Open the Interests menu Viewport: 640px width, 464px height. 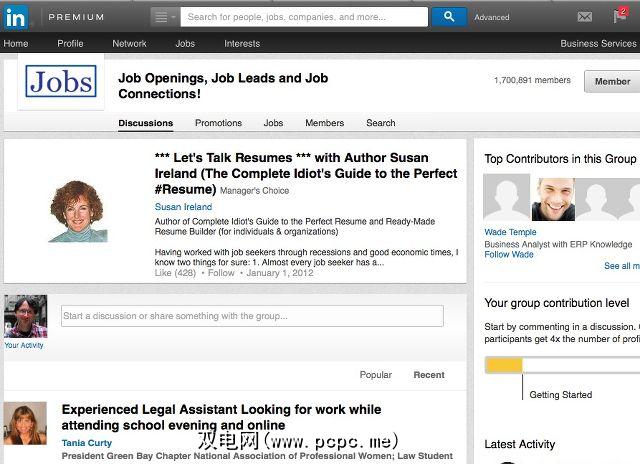click(242, 44)
